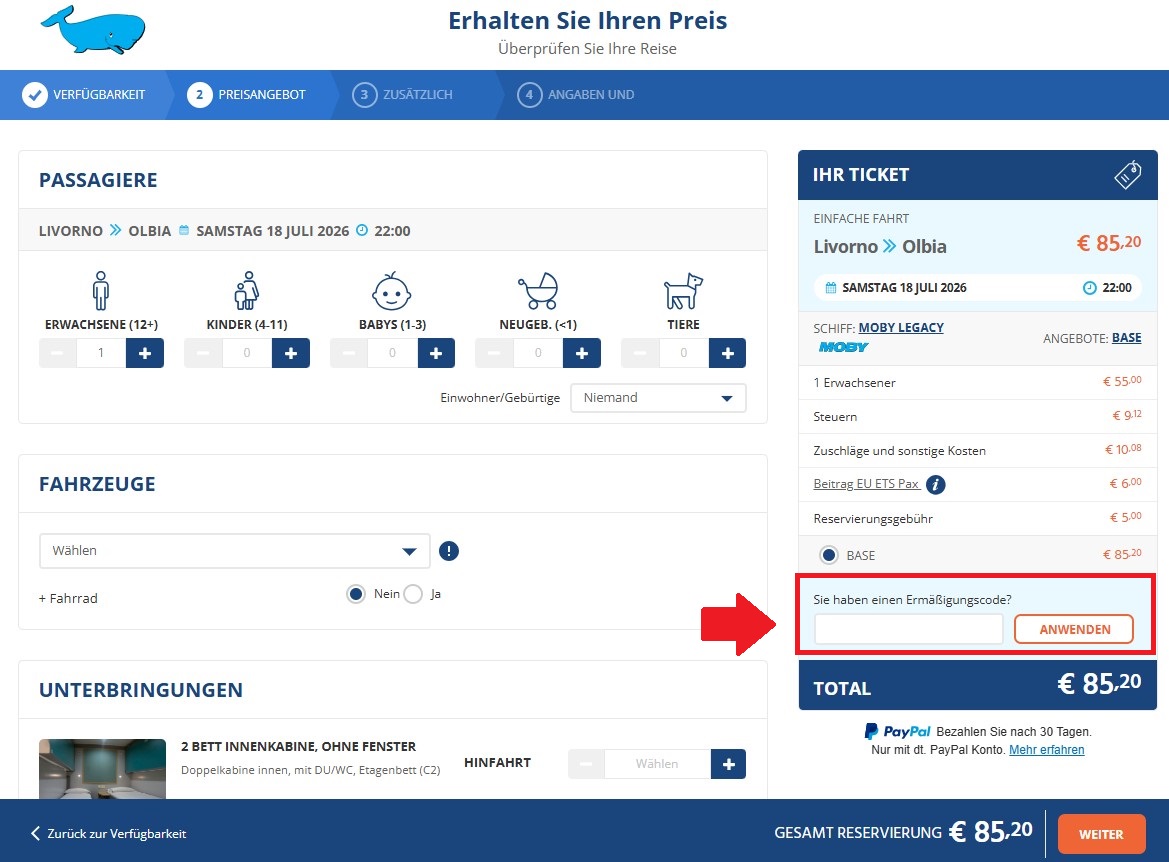Apply discount code with ANWENDEN button
The width and height of the screenshot is (1169, 862).
click(1074, 629)
